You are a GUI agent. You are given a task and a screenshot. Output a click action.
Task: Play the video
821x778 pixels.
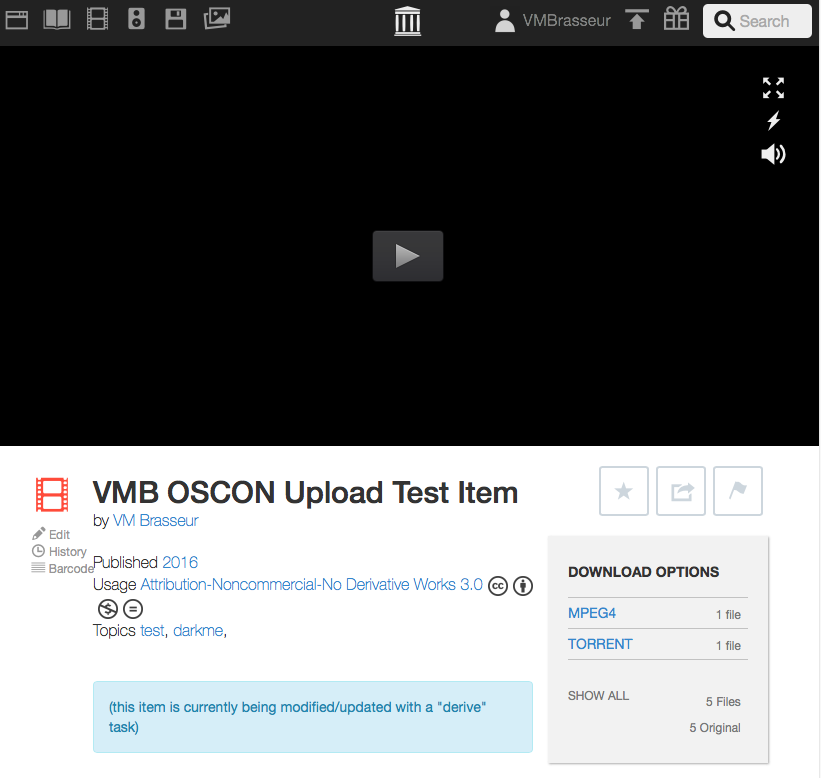click(408, 256)
